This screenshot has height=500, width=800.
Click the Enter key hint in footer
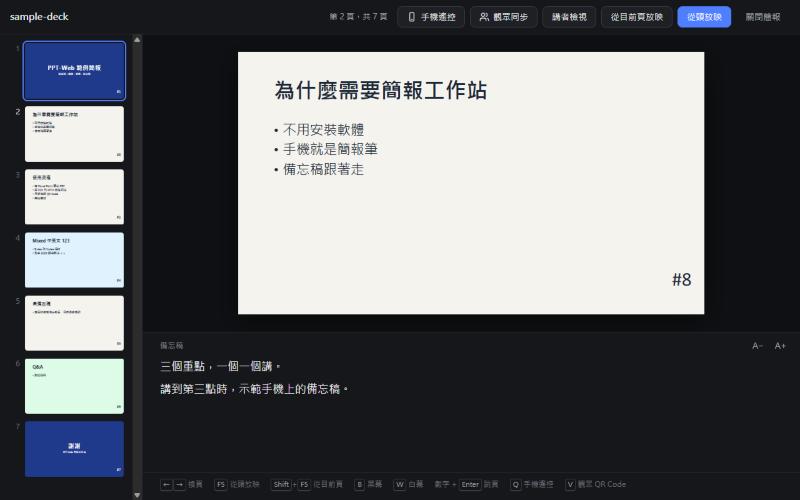click(470, 484)
